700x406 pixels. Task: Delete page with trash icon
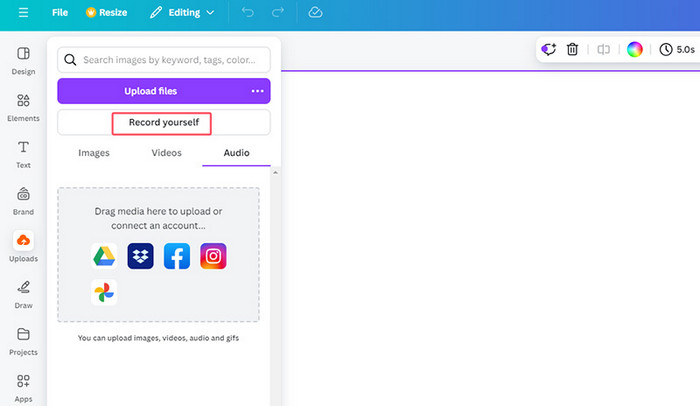tap(573, 49)
